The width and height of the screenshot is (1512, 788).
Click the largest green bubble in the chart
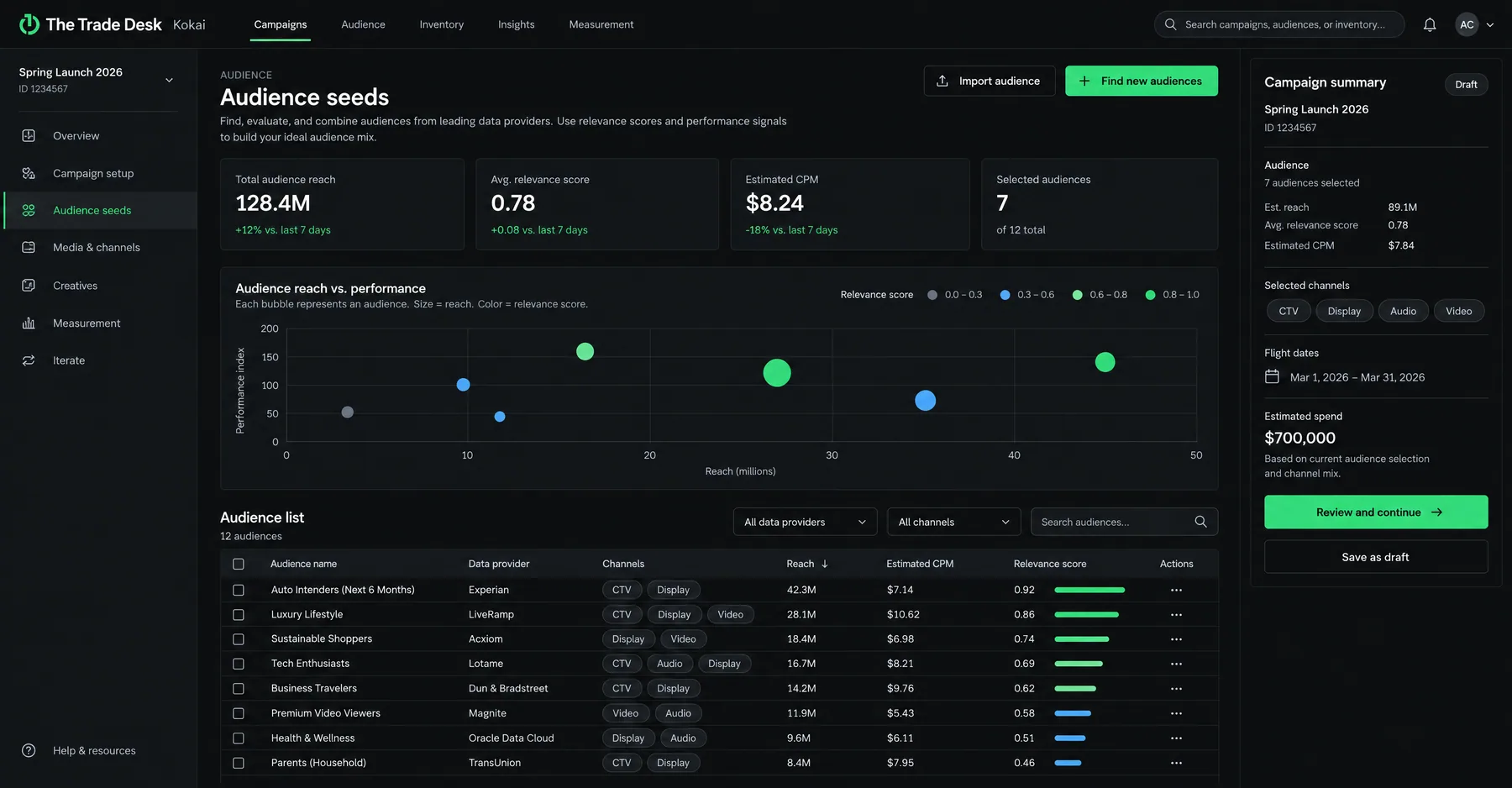coord(777,372)
